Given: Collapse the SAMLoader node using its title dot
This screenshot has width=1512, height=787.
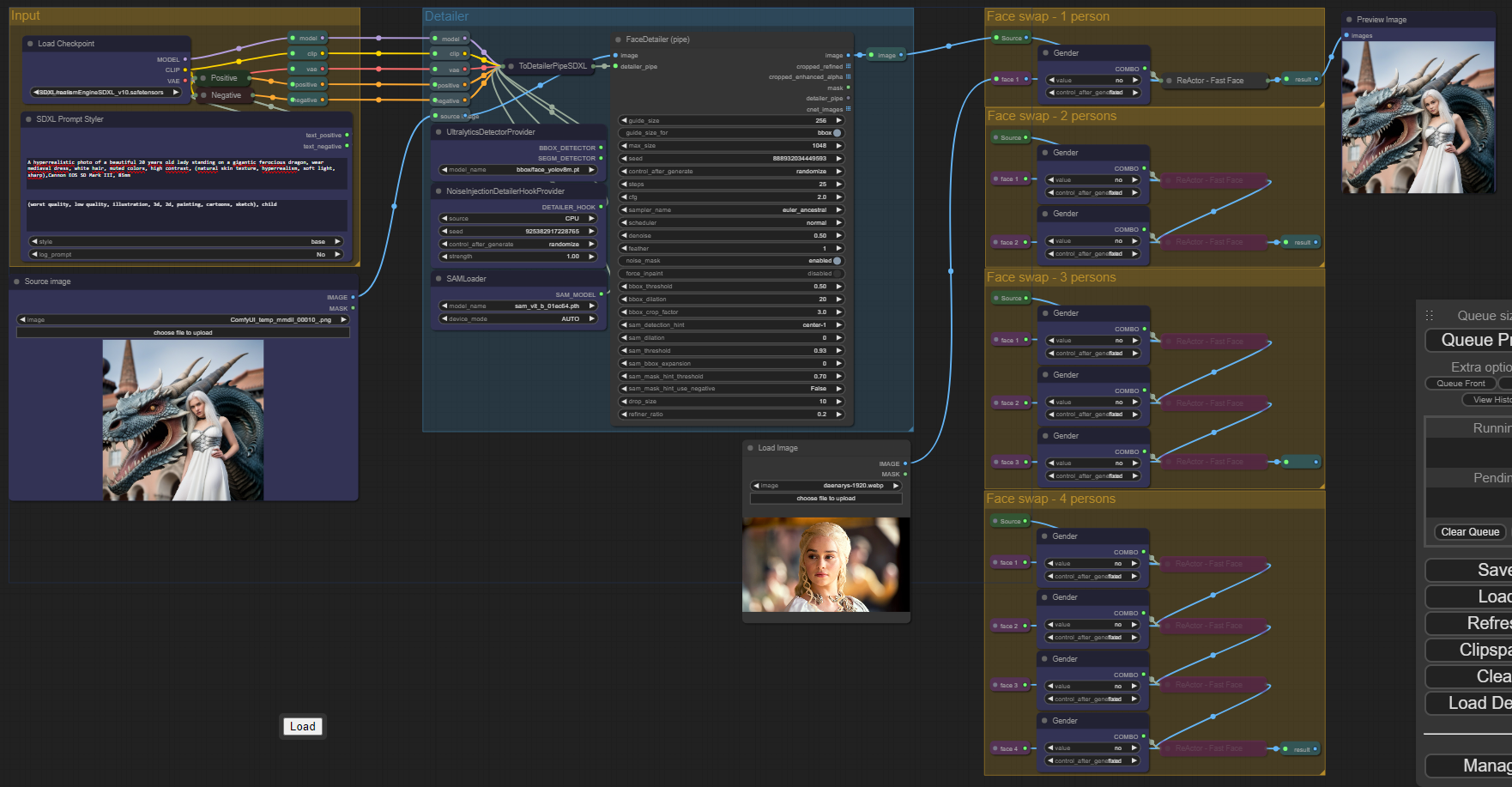Looking at the screenshot, I should point(438,279).
